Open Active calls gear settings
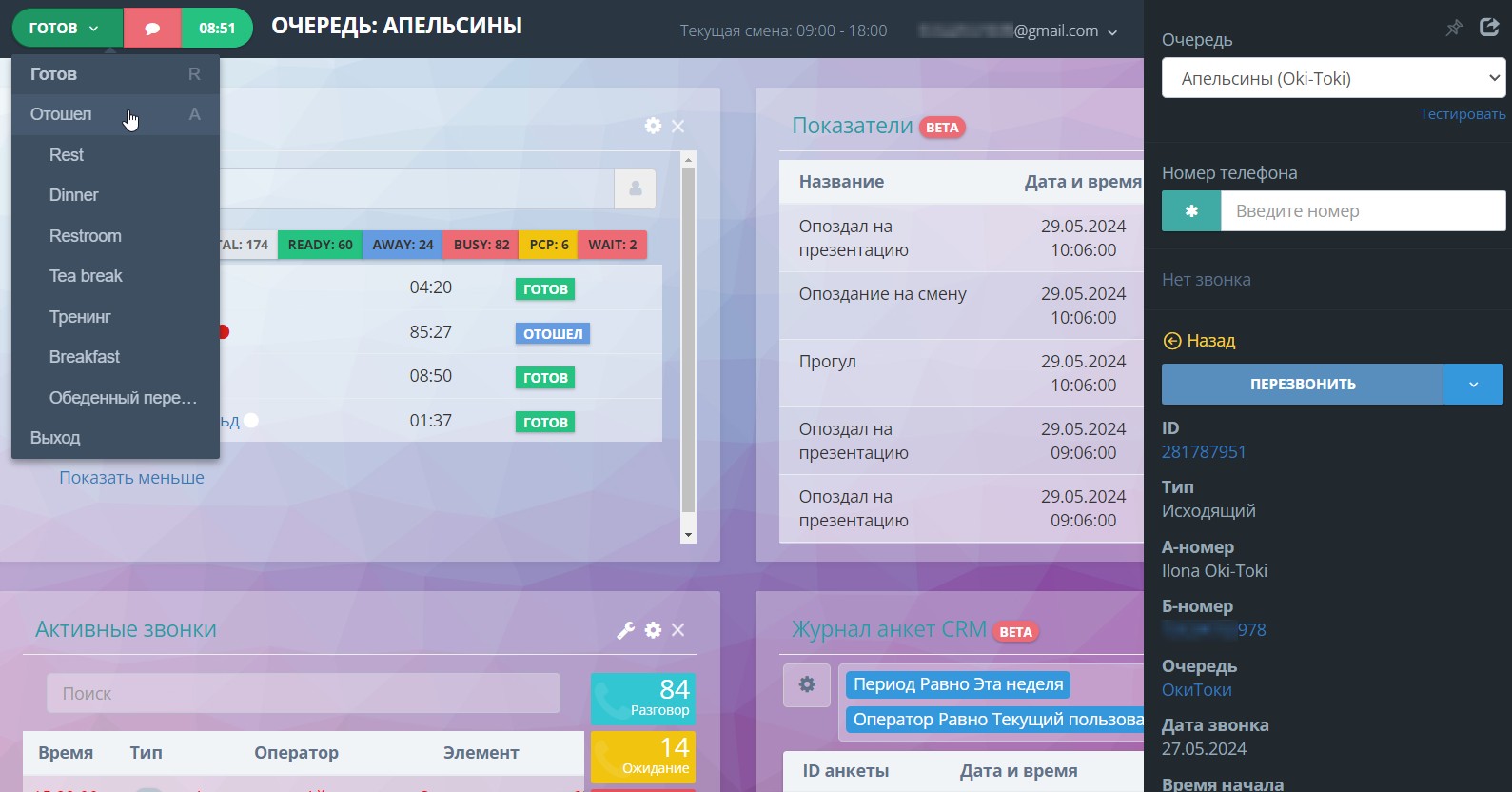1512x792 pixels. [x=653, y=630]
